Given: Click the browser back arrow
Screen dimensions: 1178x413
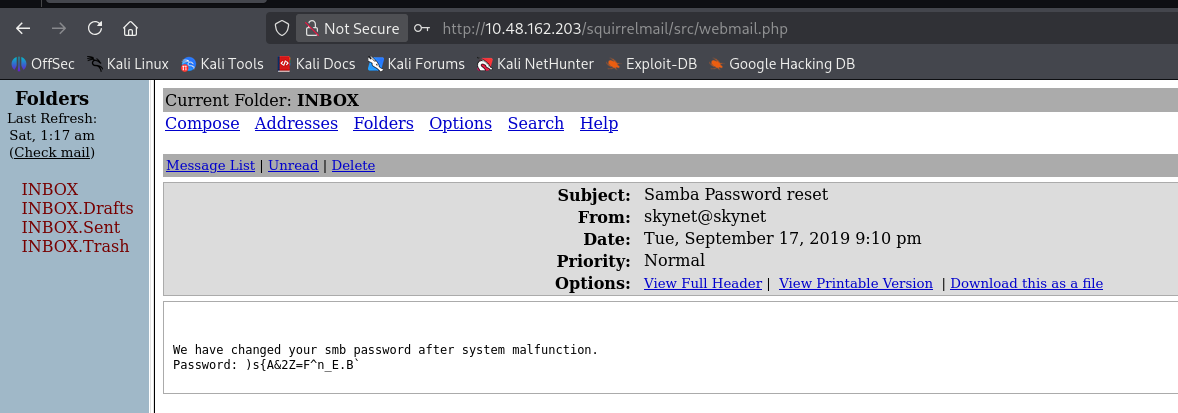Looking at the screenshot, I should (x=23, y=28).
